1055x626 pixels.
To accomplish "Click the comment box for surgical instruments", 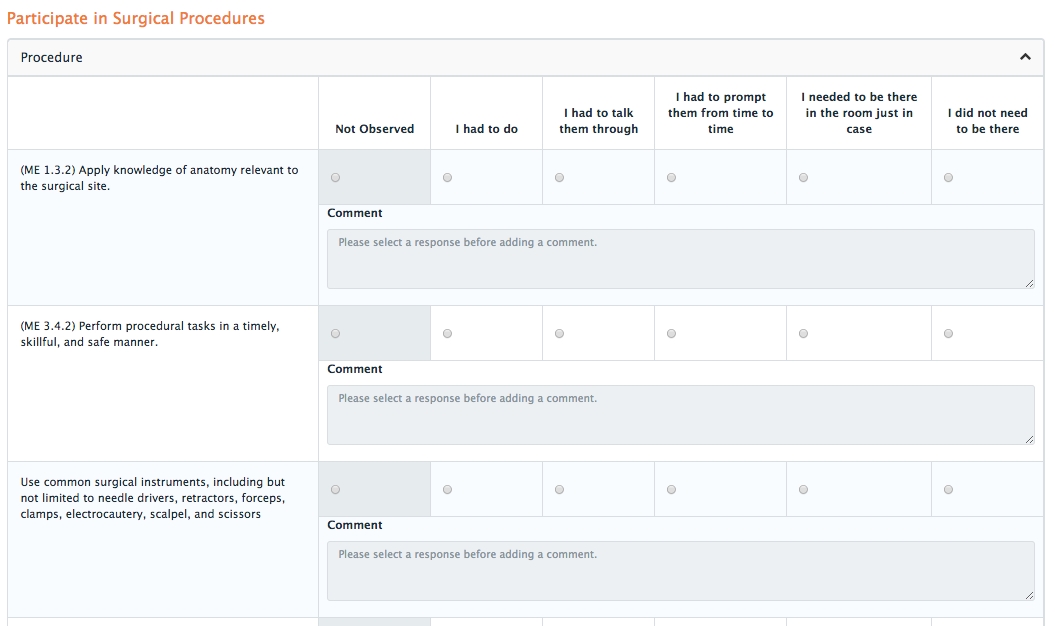I will [x=680, y=571].
